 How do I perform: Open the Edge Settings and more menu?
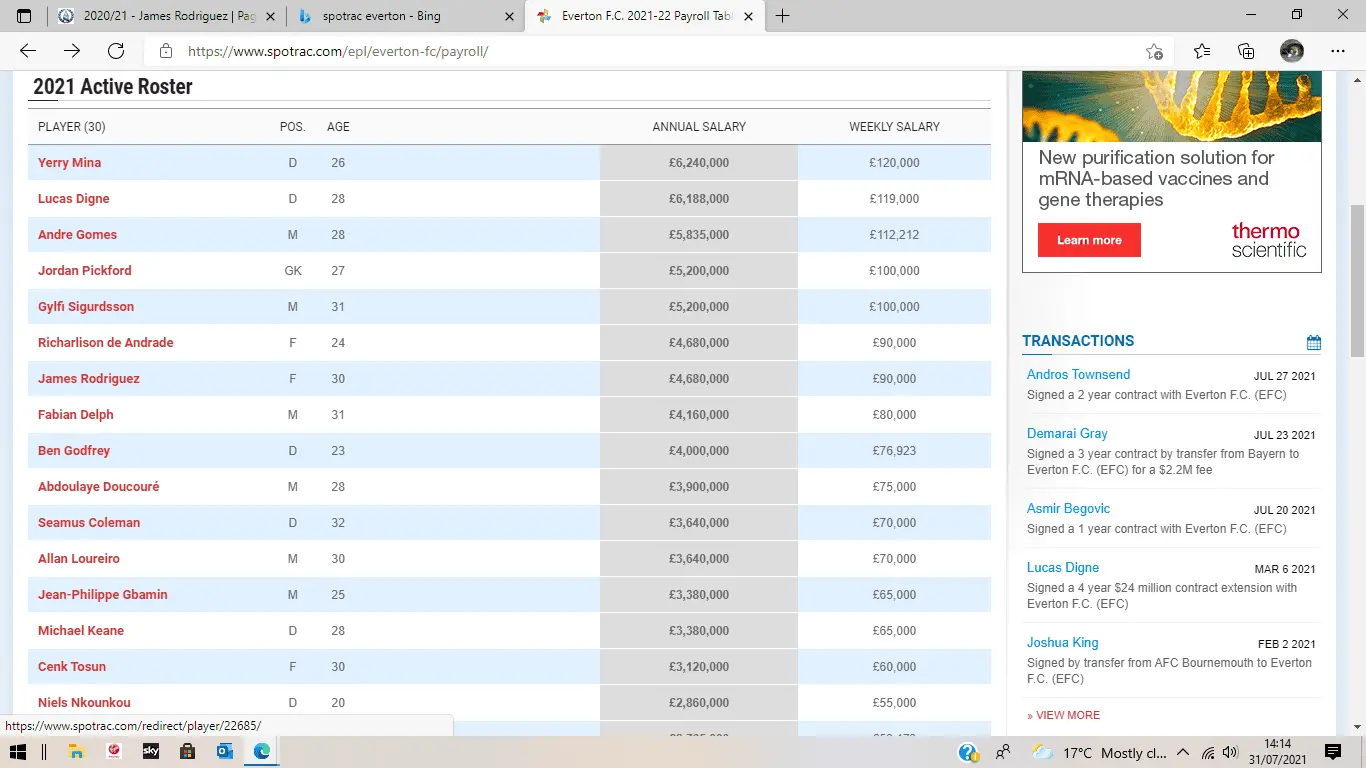click(x=1338, y=51)
